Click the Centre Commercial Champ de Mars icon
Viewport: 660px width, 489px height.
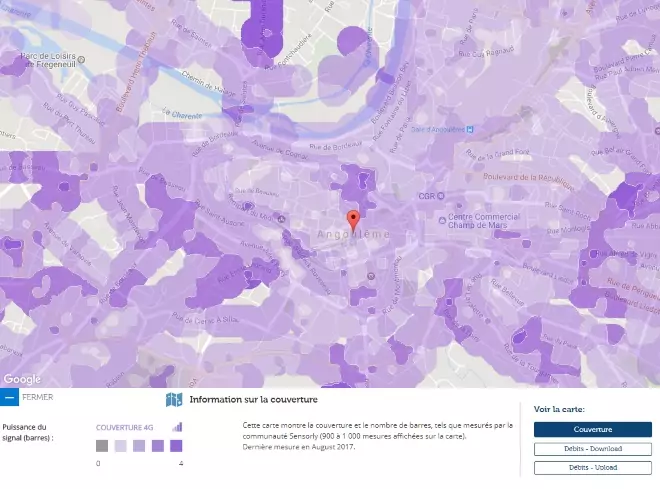tap(443, 220)
